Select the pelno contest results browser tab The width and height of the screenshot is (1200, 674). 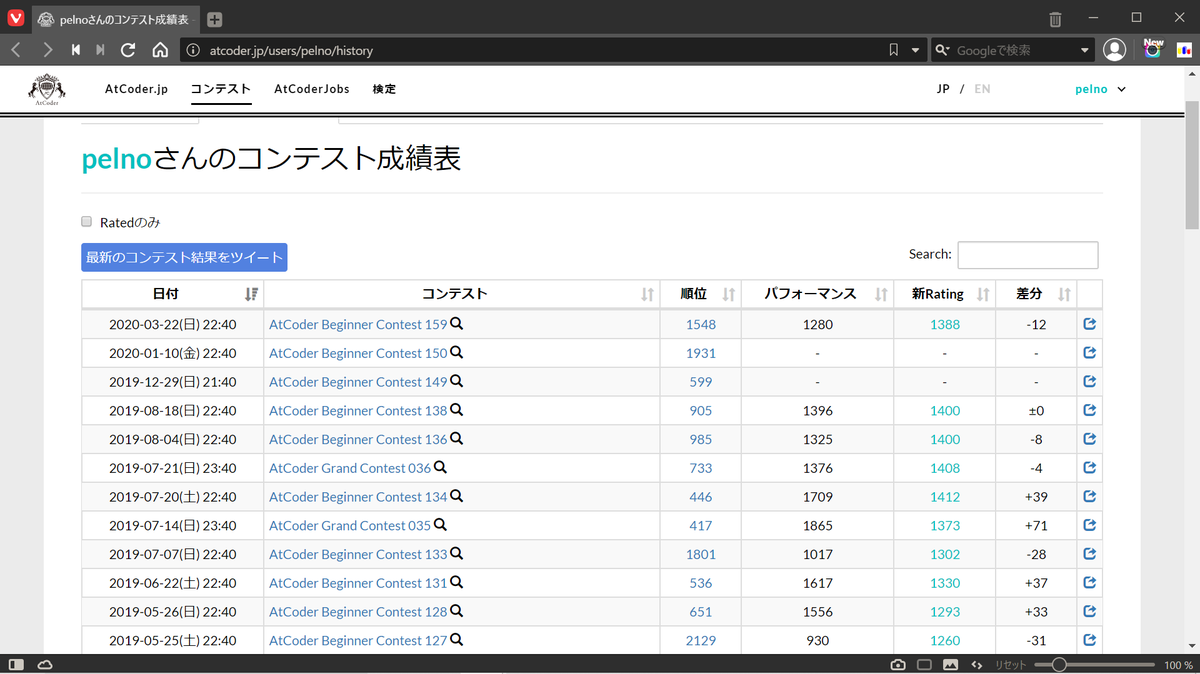pos(115,19)
